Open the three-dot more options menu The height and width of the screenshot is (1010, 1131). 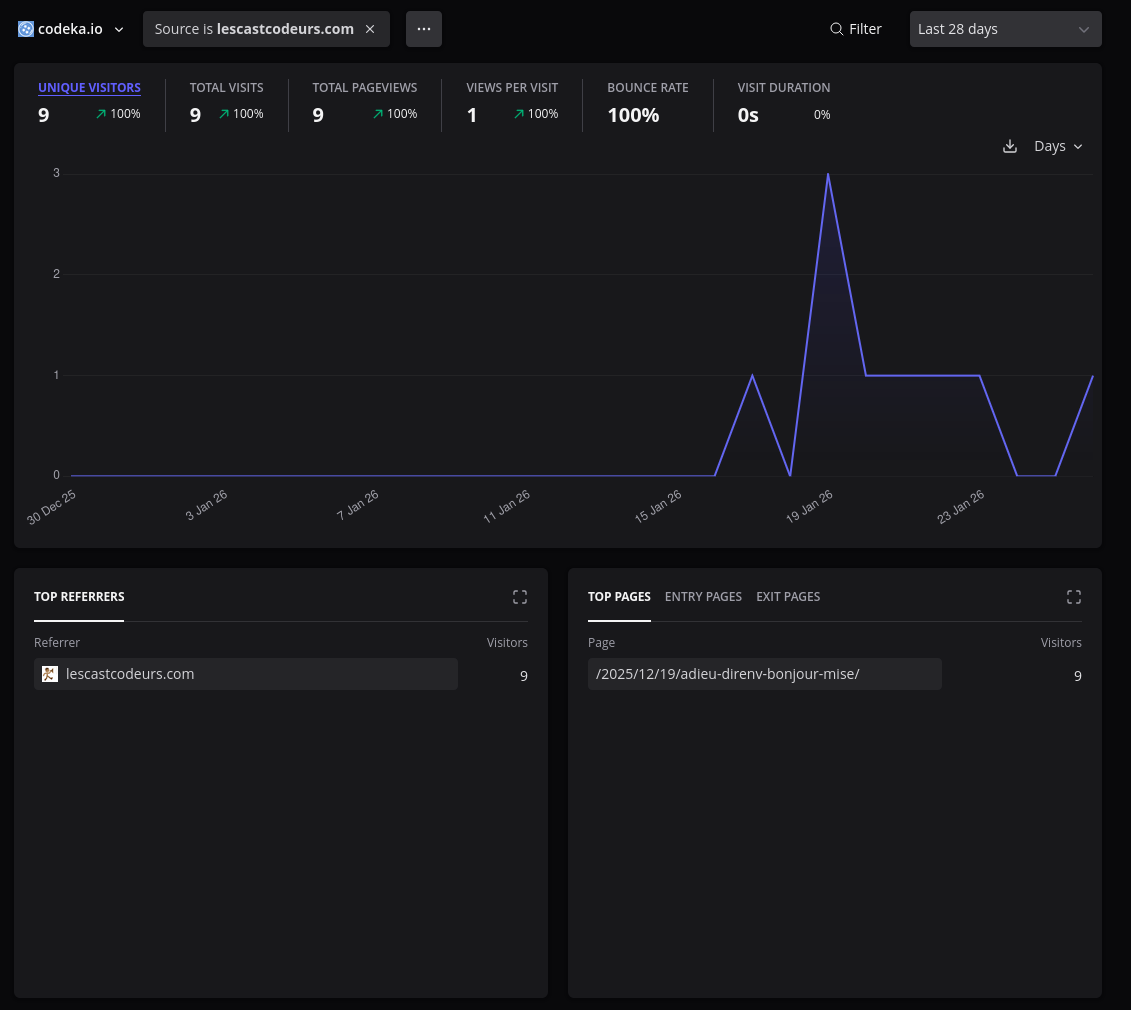423,29
